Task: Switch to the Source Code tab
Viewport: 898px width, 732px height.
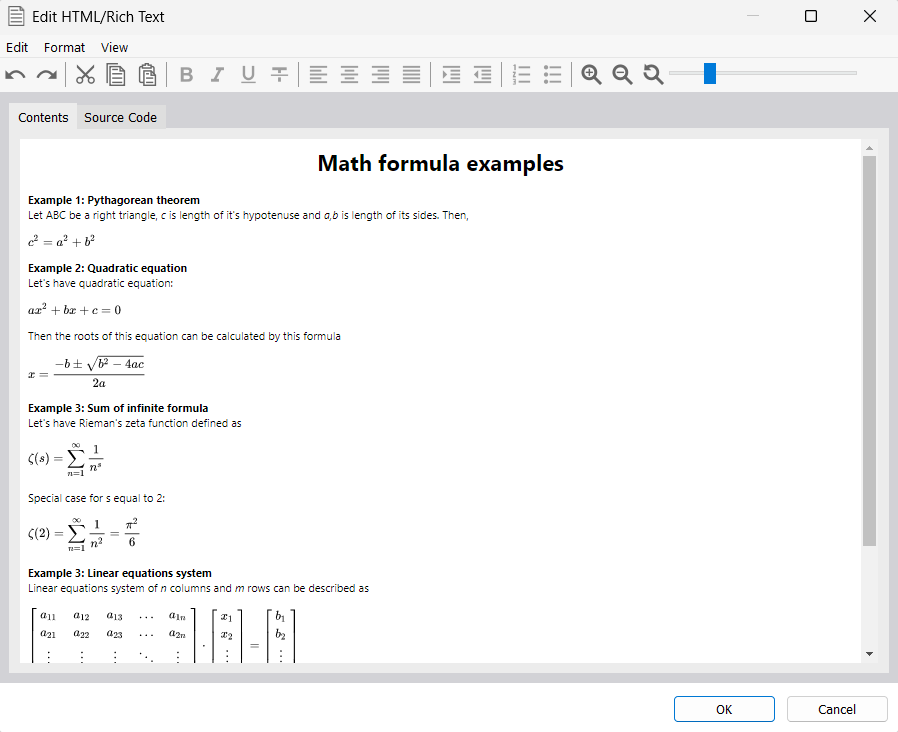Action: [x=120, y=117]
